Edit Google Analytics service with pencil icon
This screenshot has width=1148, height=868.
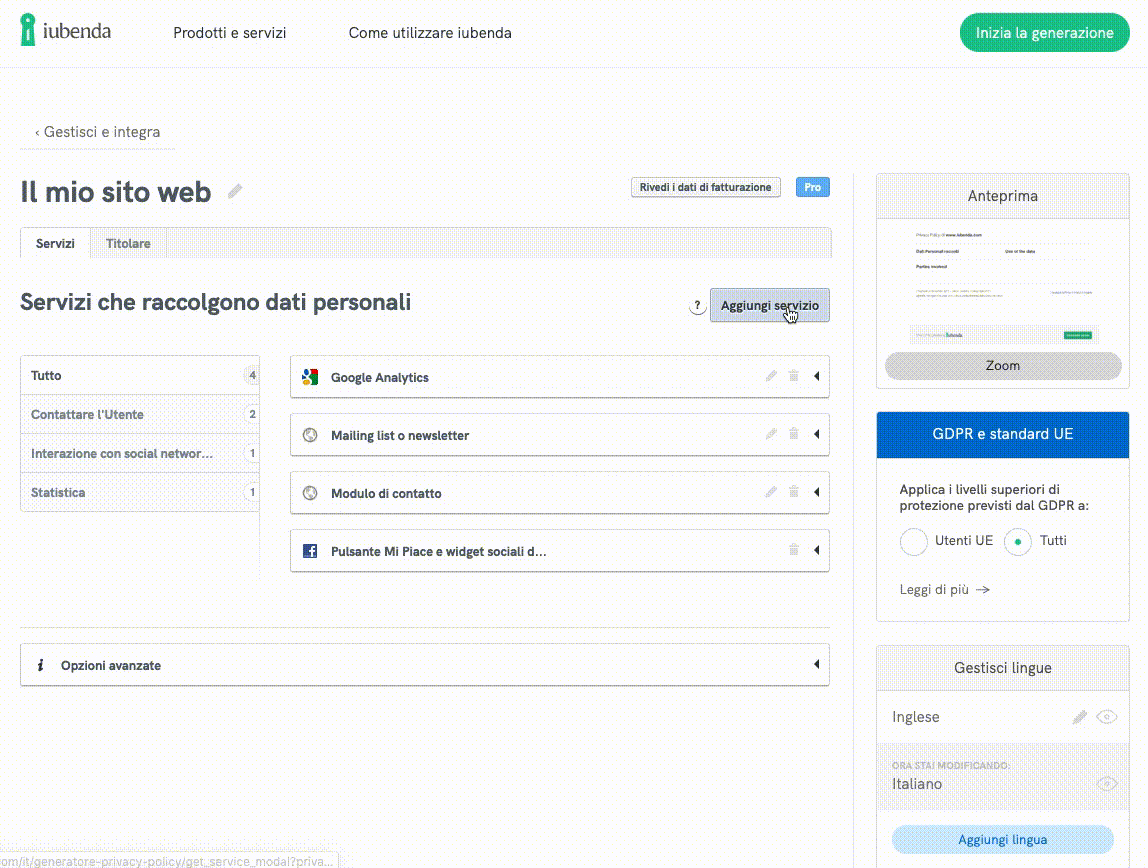coord(771,377)
